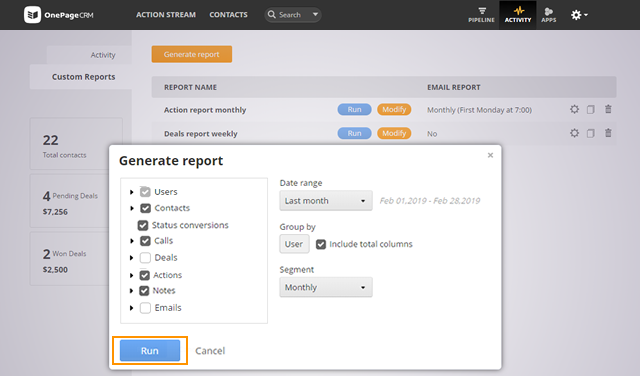Expand the Users tree node

tap(131, 192)
